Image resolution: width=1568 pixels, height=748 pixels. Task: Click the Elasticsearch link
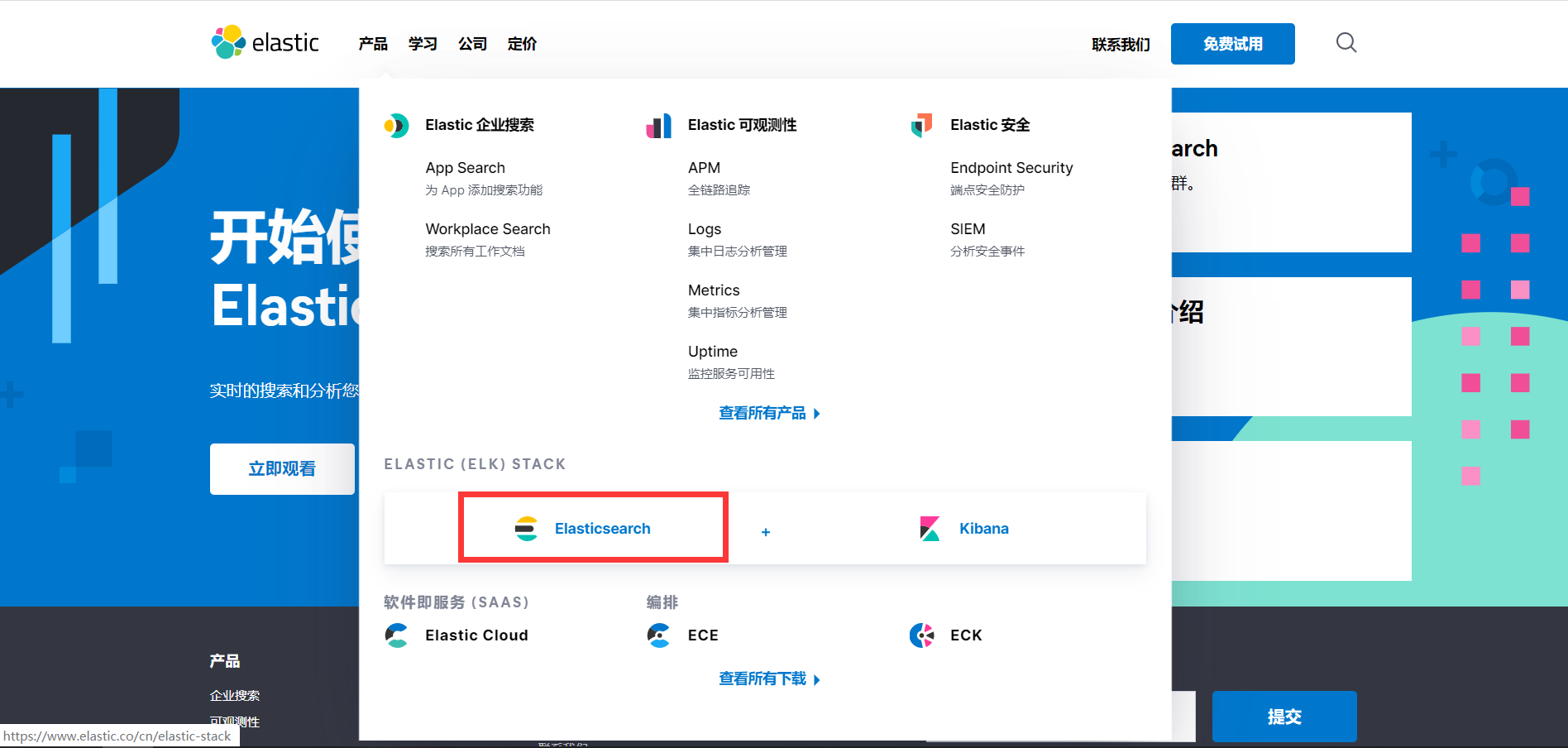(x=602, y=529)
